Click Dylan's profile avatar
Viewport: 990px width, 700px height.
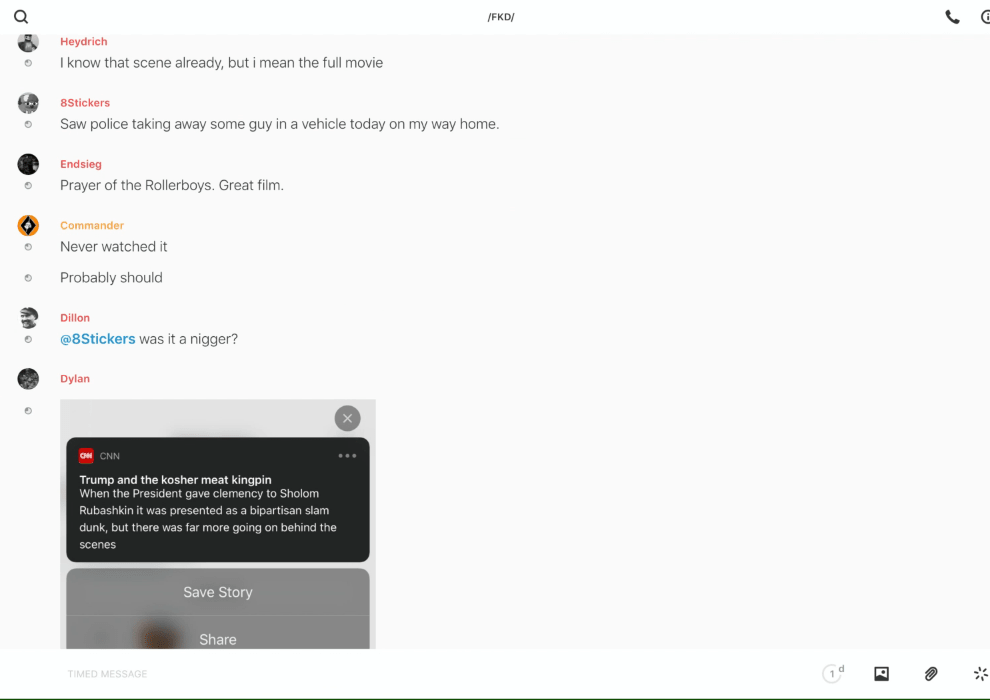(28, 379)
